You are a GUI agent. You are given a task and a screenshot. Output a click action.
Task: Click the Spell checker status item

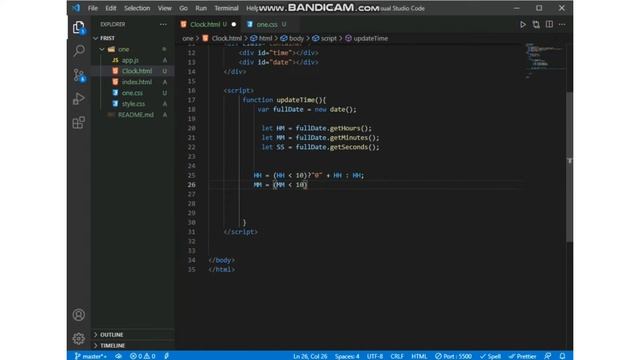coord(490,356)
